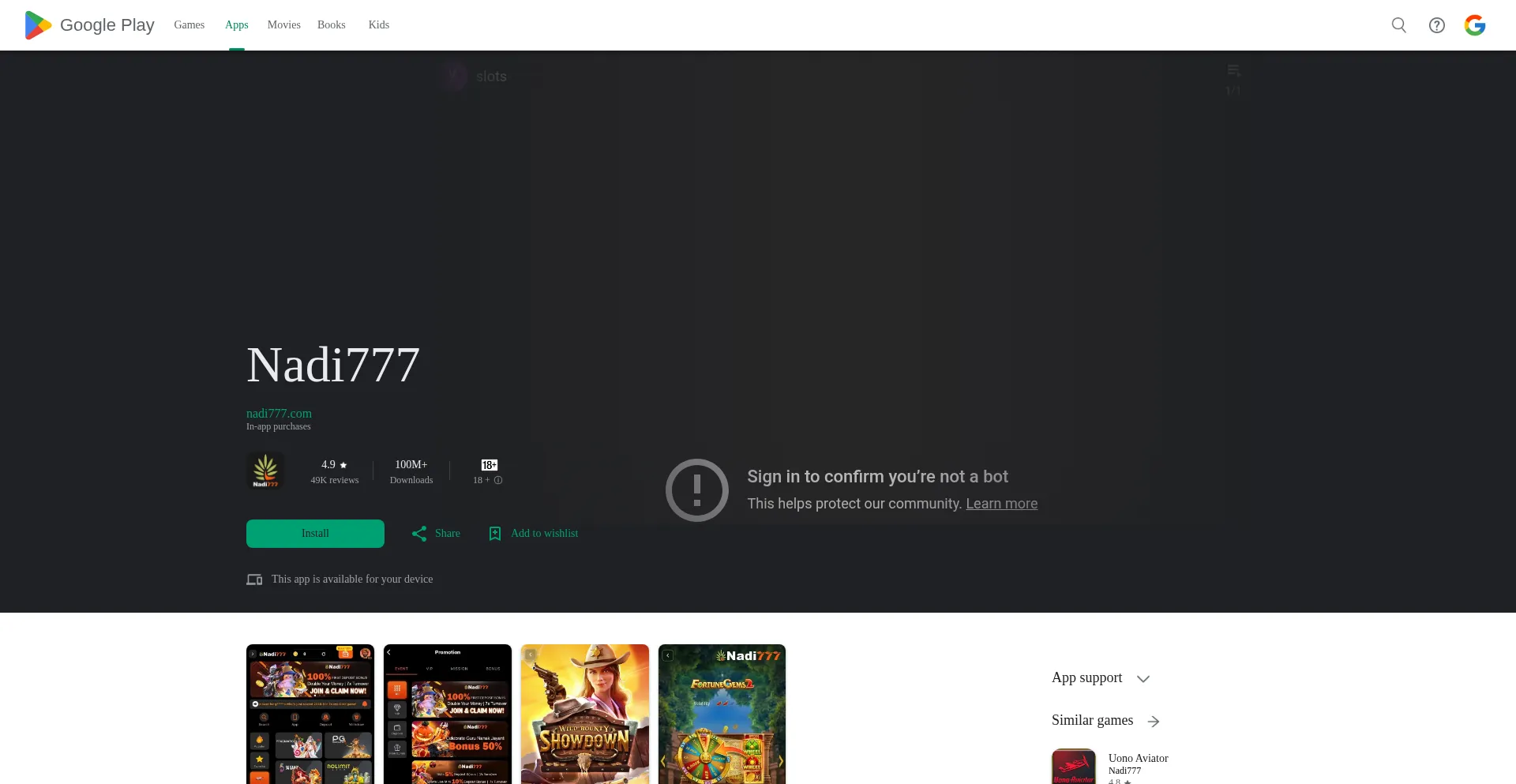This screenshot has width=1516, height=784.
Task: Click the Google Play logo
Action: pyautogui.click(x=88, y=25)
